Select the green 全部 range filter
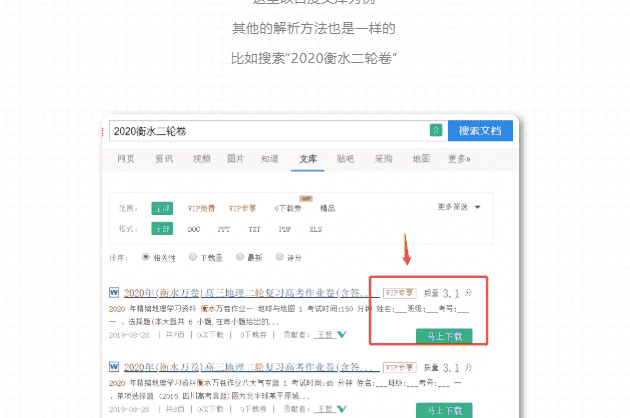 [162, 208]
